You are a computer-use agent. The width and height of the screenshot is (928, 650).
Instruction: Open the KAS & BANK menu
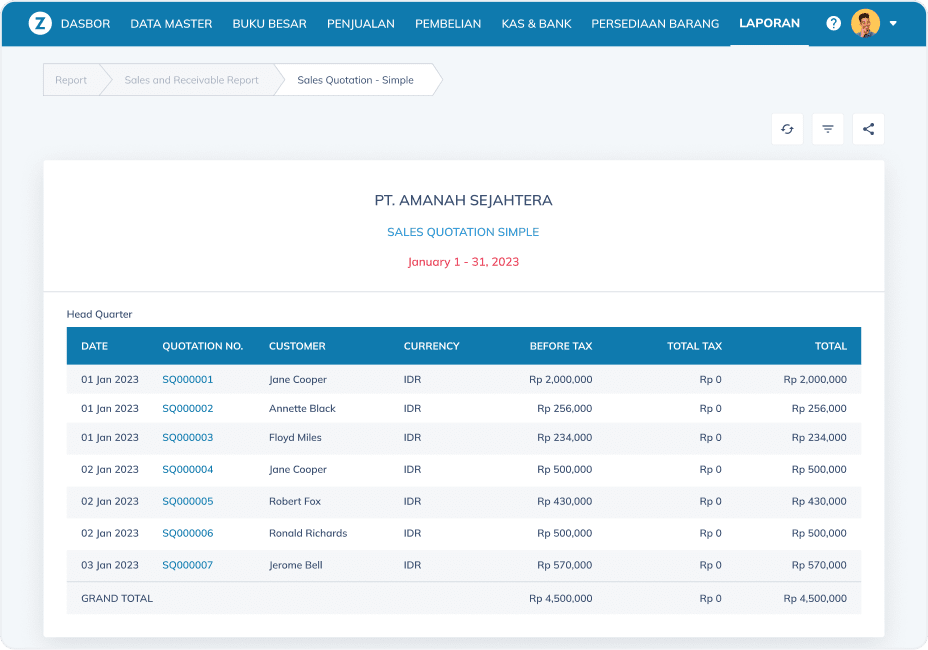tap(536, 23)
